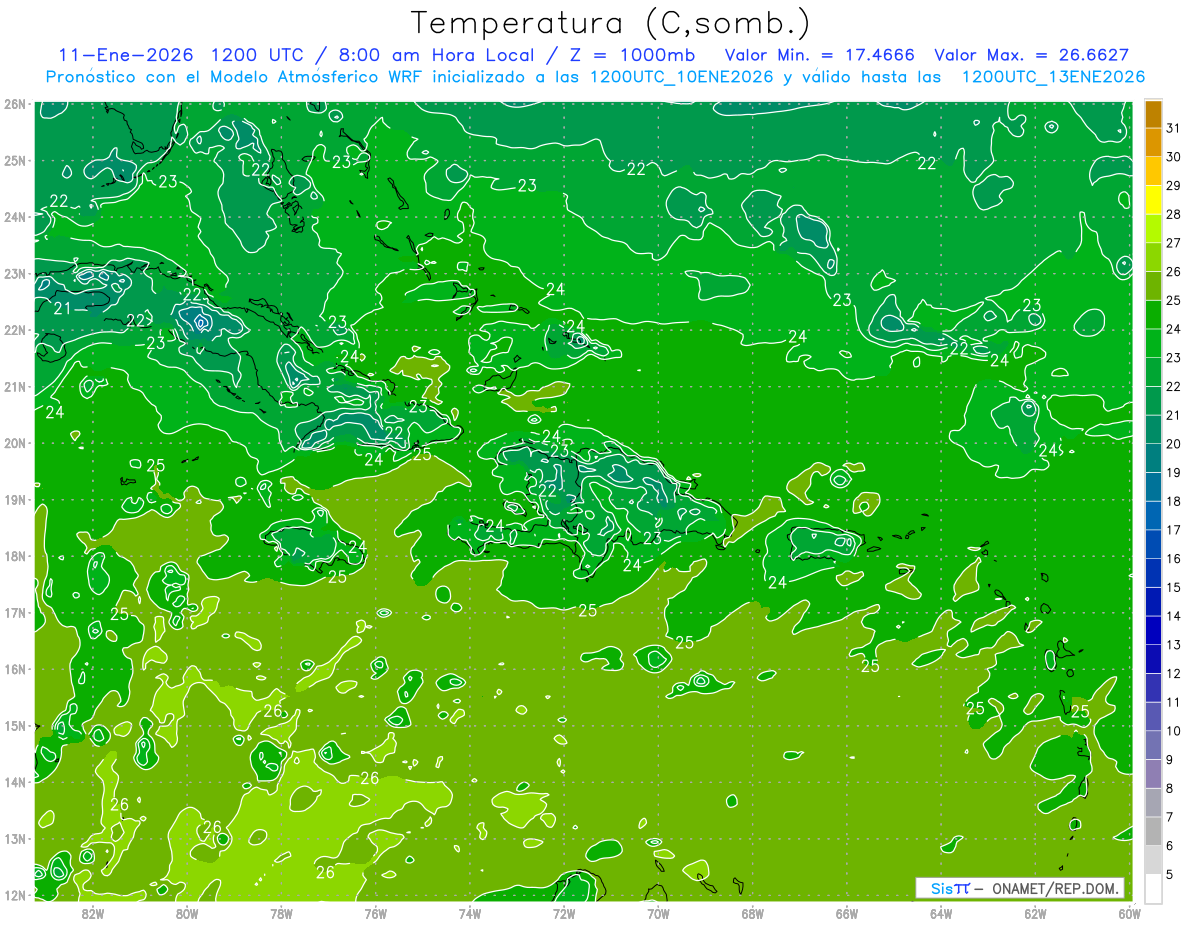Click the longitude axis label '60W'
Image resolution: width=1200 pixels, height=927 pixels.
click(1130, 913)
